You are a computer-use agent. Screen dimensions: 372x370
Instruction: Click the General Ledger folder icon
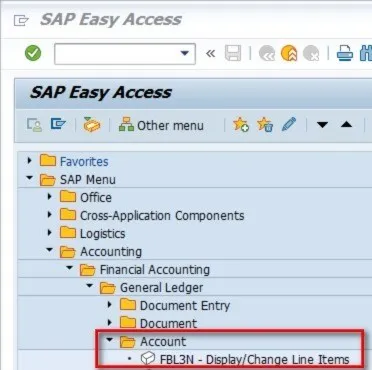click(x=108, y=288)
